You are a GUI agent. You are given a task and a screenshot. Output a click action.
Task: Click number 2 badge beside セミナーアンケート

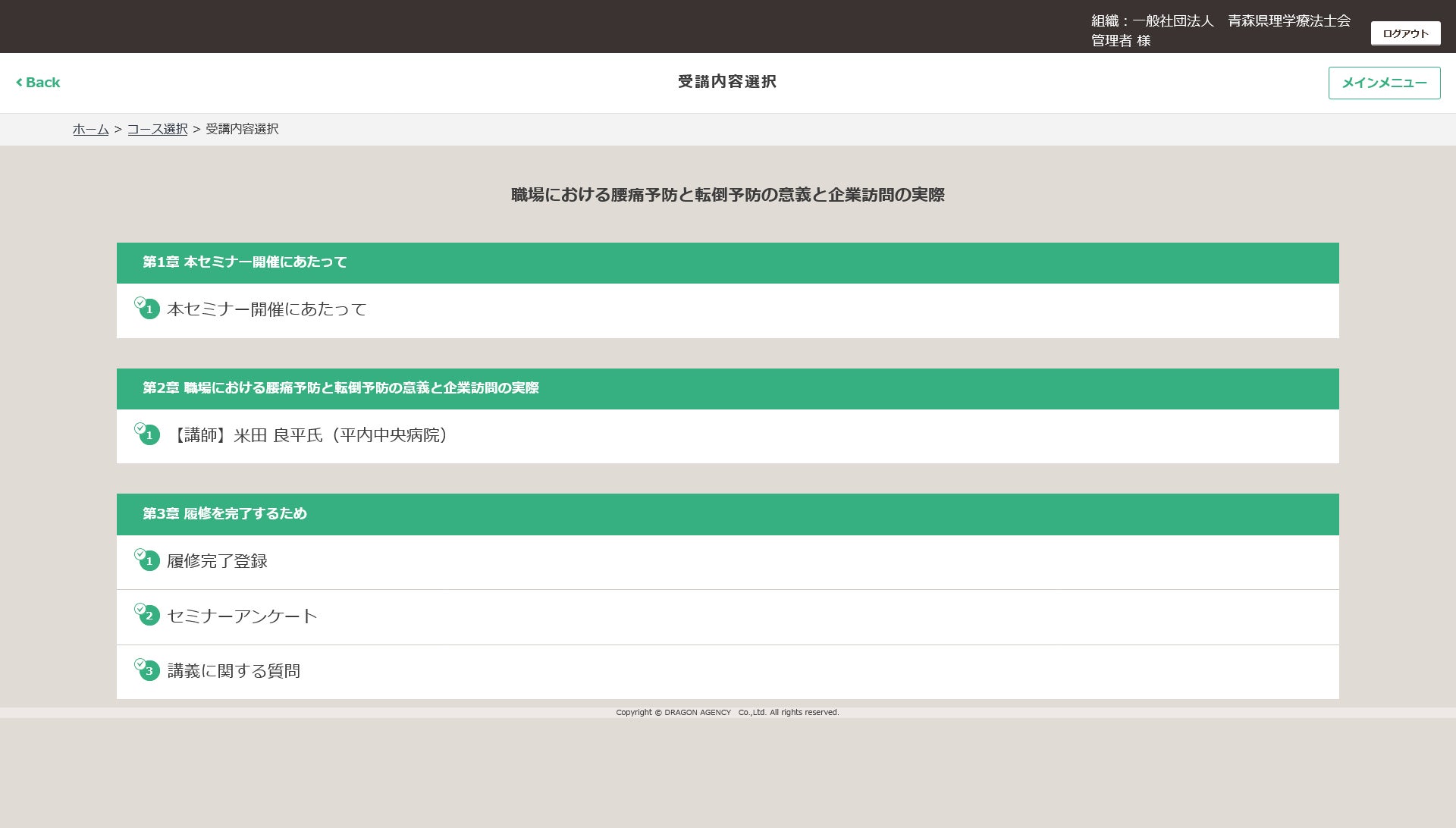point(149,616)
